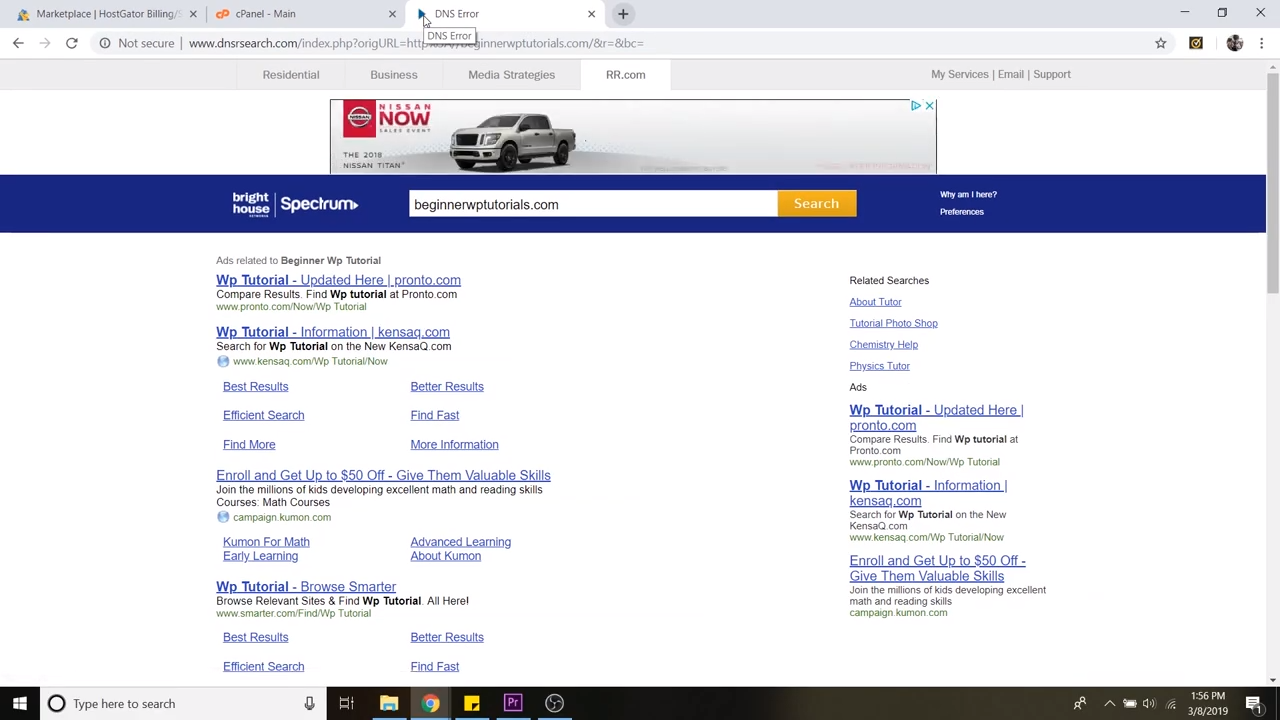
Task: Open the Residential navigation tab
Action: pos(291,75)
